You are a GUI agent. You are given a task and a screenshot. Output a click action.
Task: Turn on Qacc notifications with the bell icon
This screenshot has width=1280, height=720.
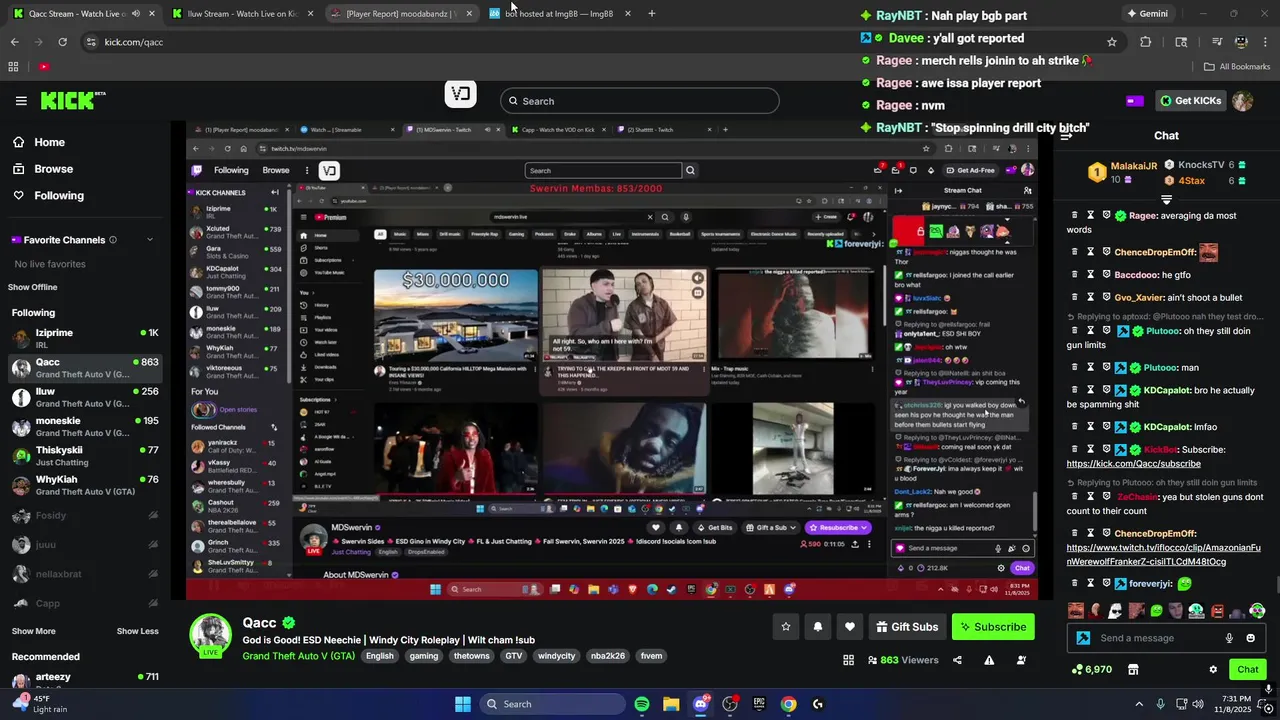(x=818, y=627)
